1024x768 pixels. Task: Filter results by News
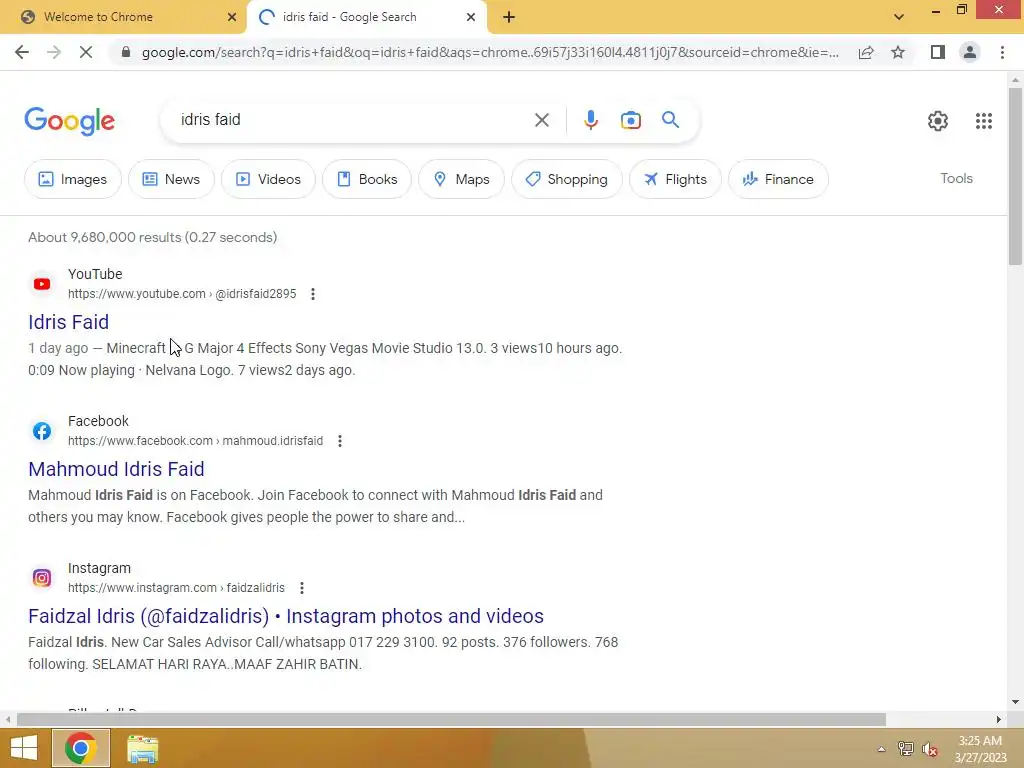pyautogui.click(x=171, y=179)
